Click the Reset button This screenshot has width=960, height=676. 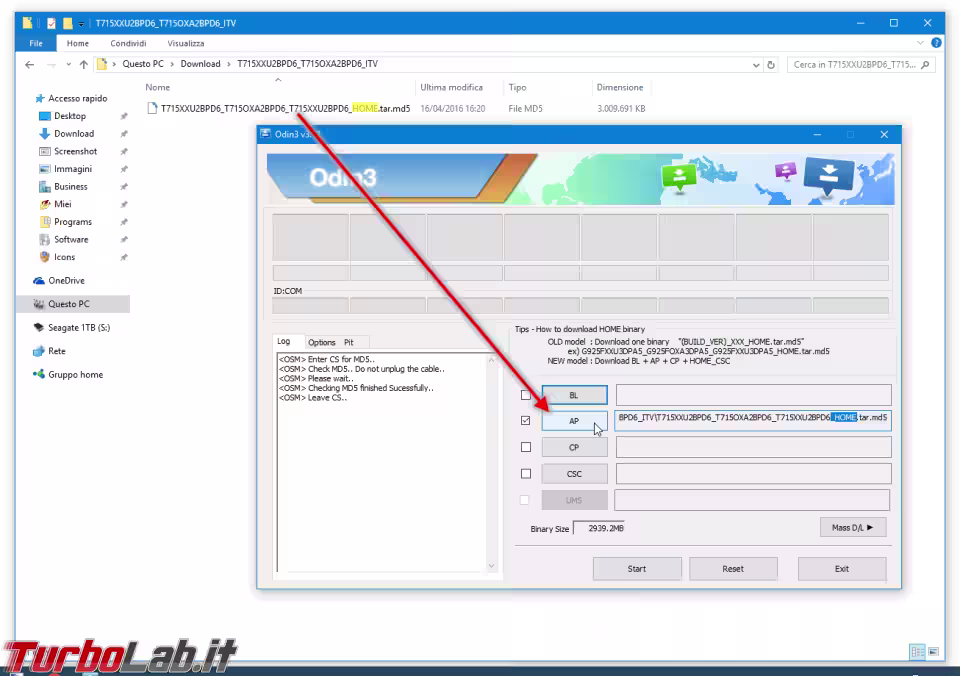click(x=733, y=569)
